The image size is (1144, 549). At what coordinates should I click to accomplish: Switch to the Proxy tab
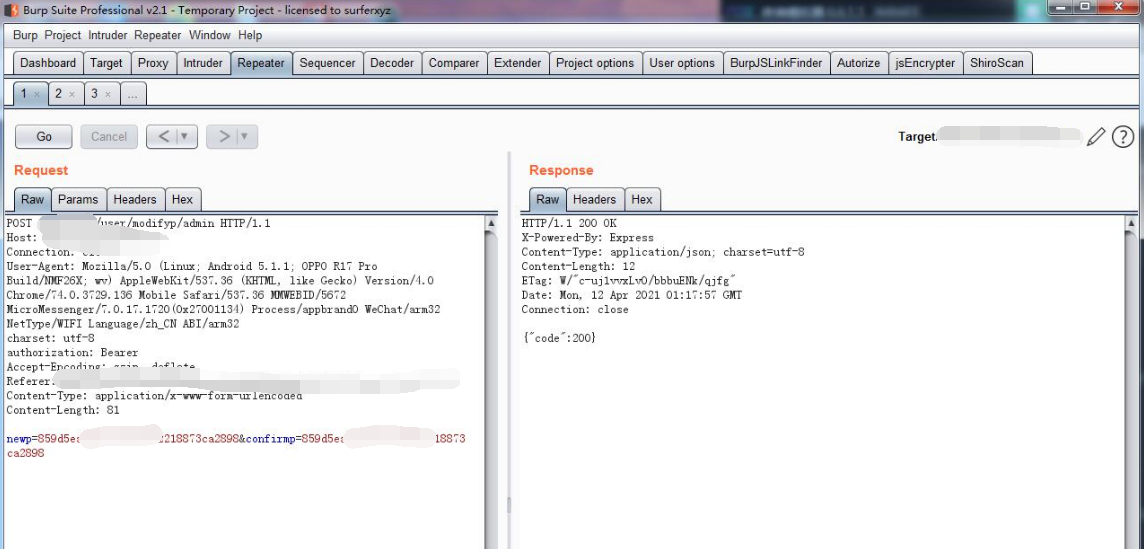153,63
